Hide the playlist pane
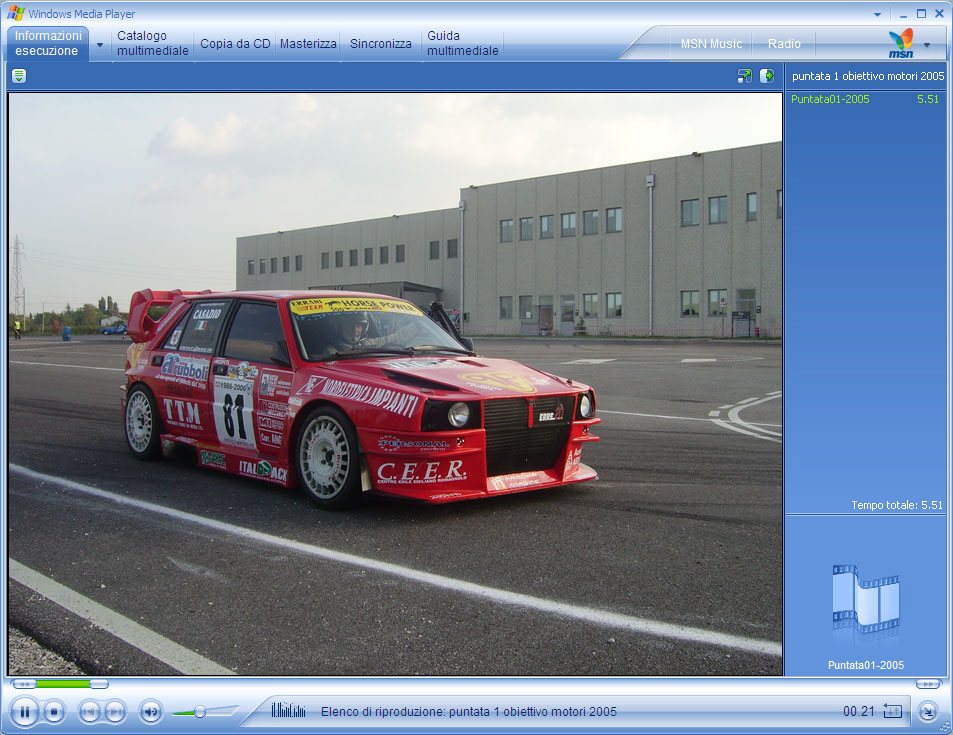Image resolution: width=953 pixels, height=735 pixels. tap(767, 76)
